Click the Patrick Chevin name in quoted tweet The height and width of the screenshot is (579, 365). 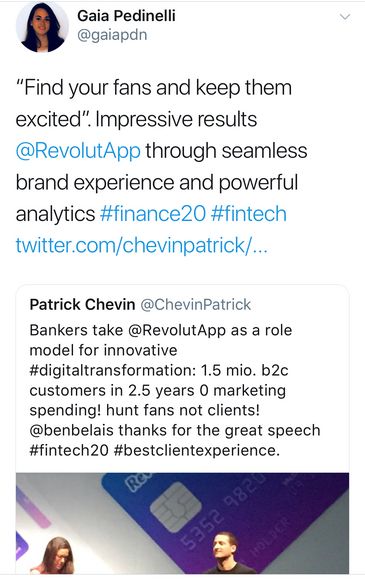pyautogui.click(x=82, y=305)
